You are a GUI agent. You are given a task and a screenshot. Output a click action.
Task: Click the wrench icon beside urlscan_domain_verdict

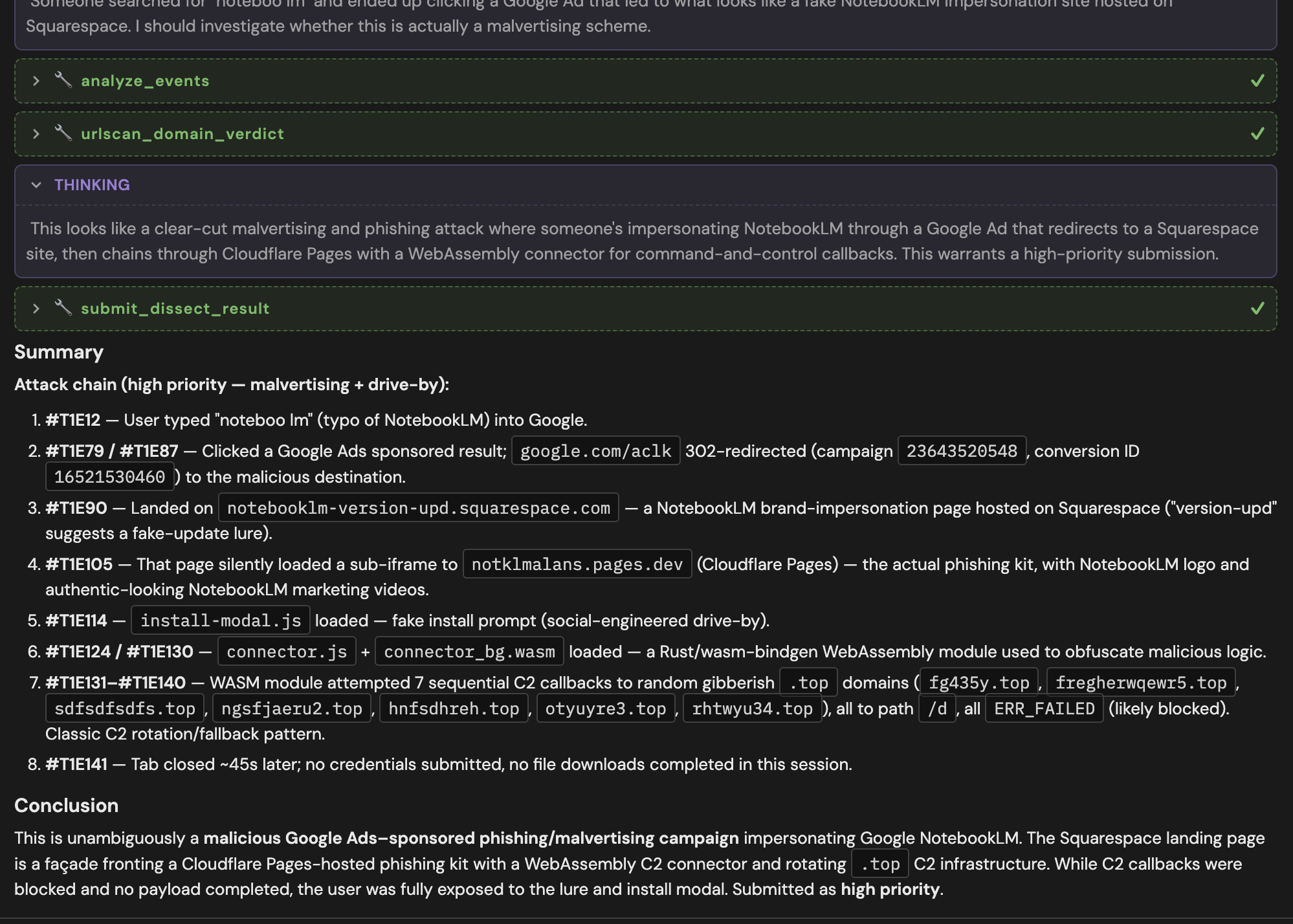click(63, 133)
